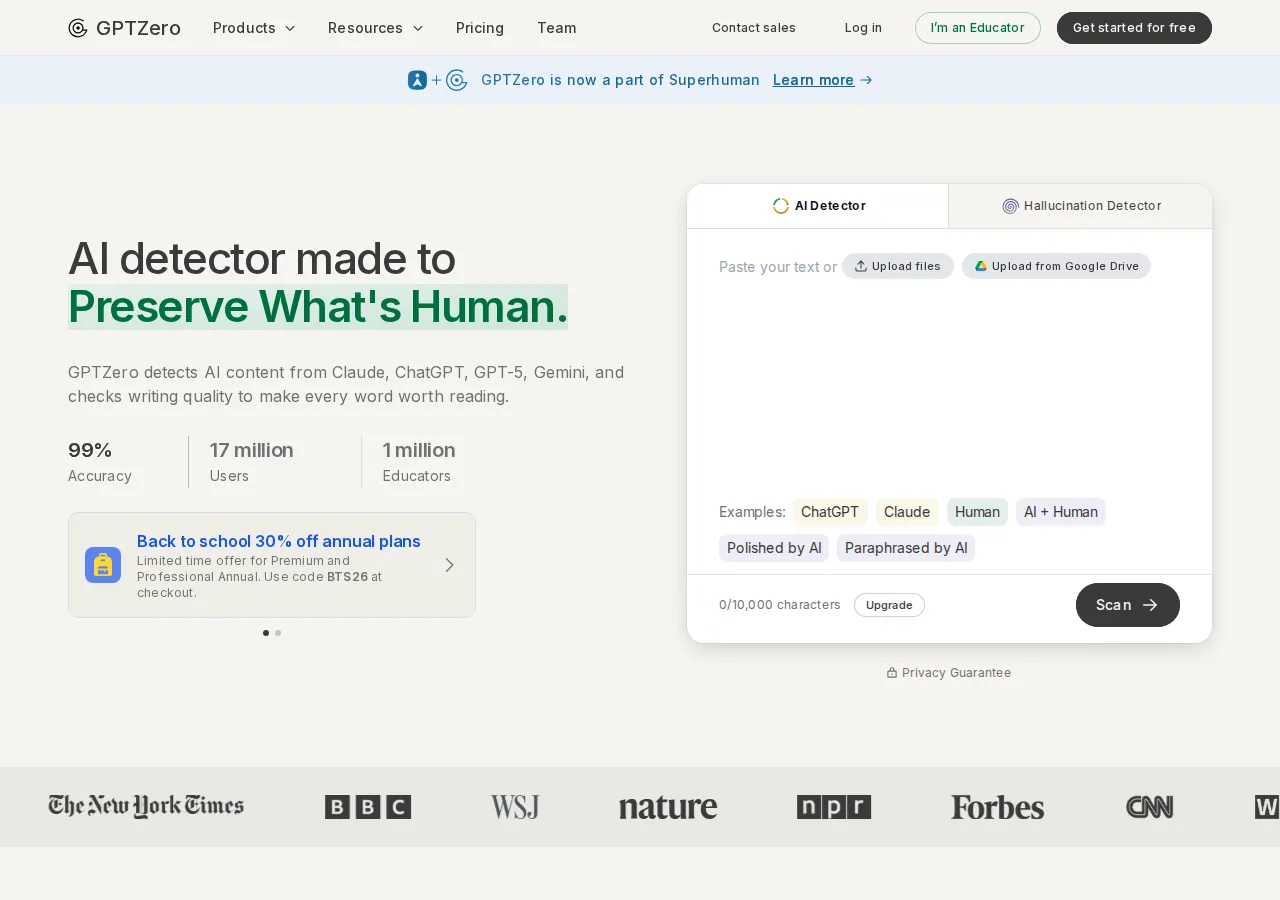1280x900 pixels.
Task: Click Get started for free
Action: pos(1134,28)
